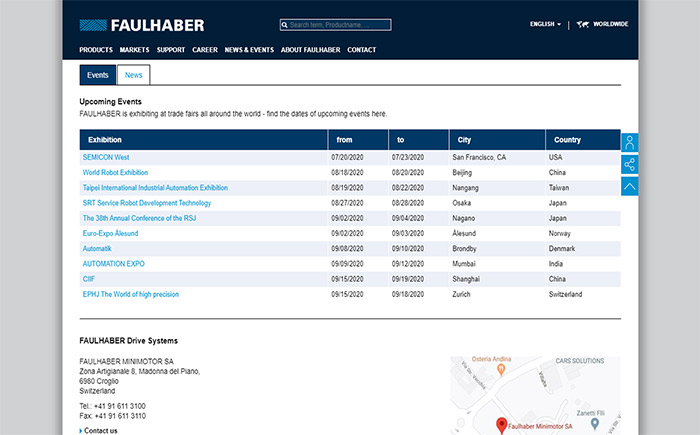Open The 38th Annual Conference of the RSJ
The height and width of the screenshot is (435, 700).
coord(139,218)
